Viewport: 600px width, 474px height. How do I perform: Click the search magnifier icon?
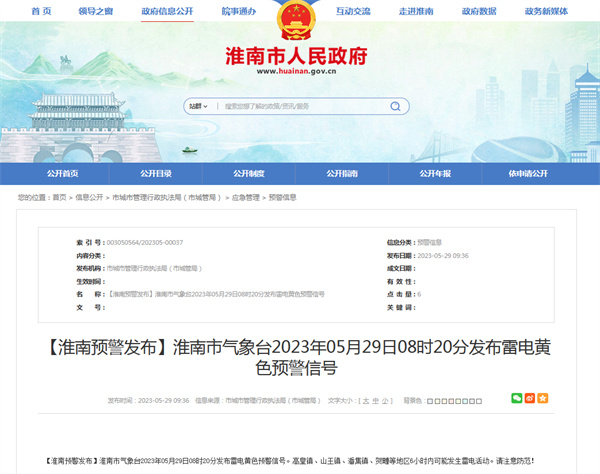[397, 106]
